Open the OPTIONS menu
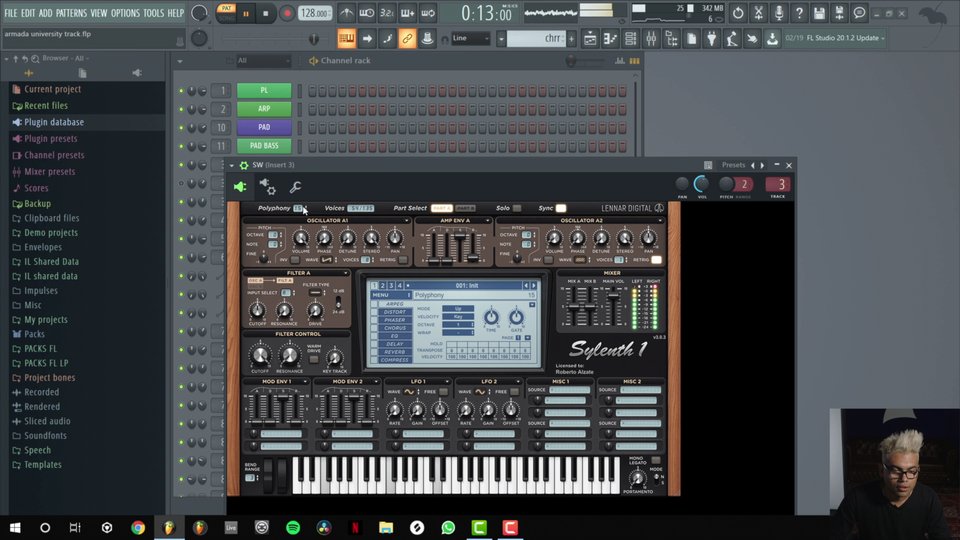Viewport: 960px width, 540px height. tap(125, 13)
